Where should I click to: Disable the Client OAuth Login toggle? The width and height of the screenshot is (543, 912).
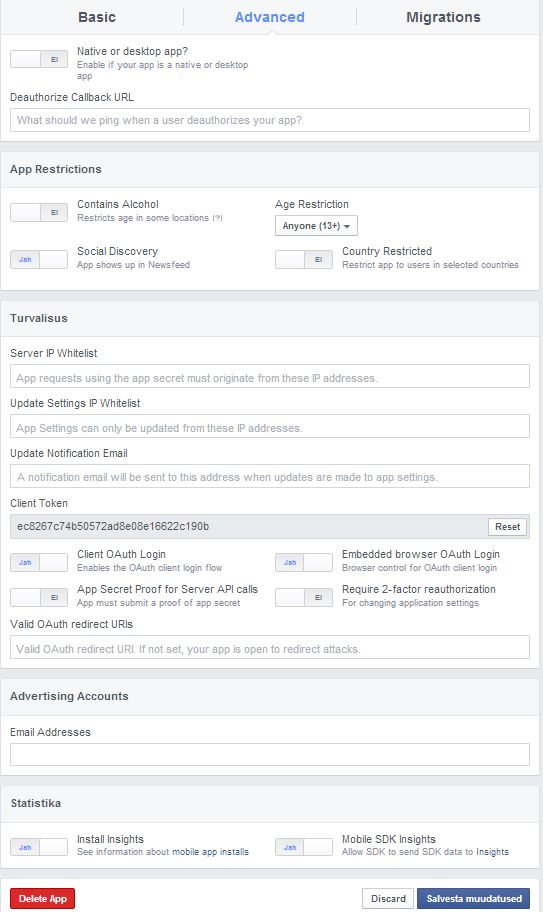[39, 562]
